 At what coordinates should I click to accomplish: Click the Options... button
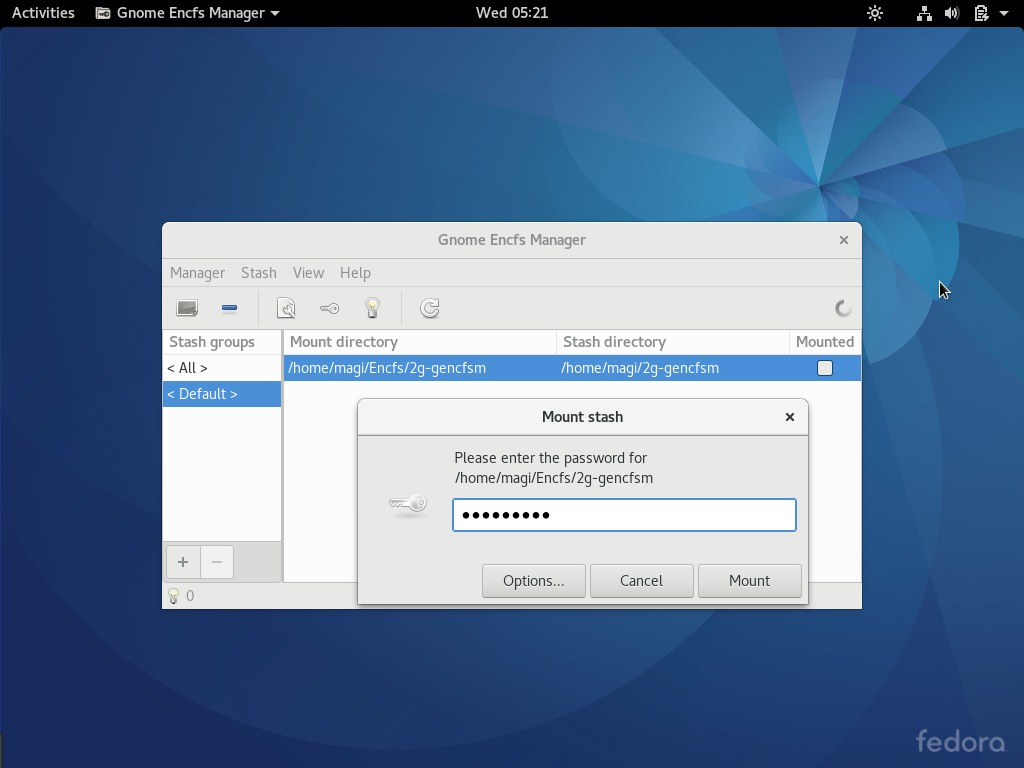click(x=534, y=581)
